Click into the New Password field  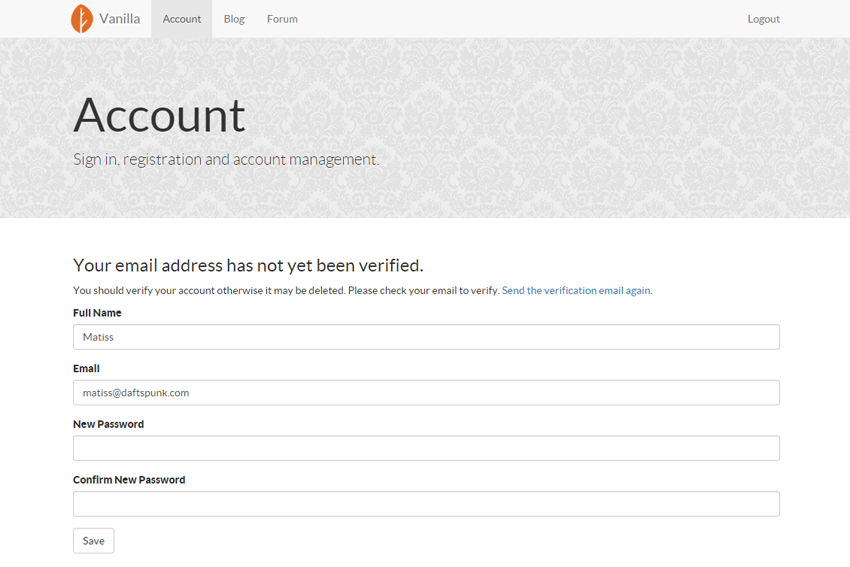(x=426, y=448)
